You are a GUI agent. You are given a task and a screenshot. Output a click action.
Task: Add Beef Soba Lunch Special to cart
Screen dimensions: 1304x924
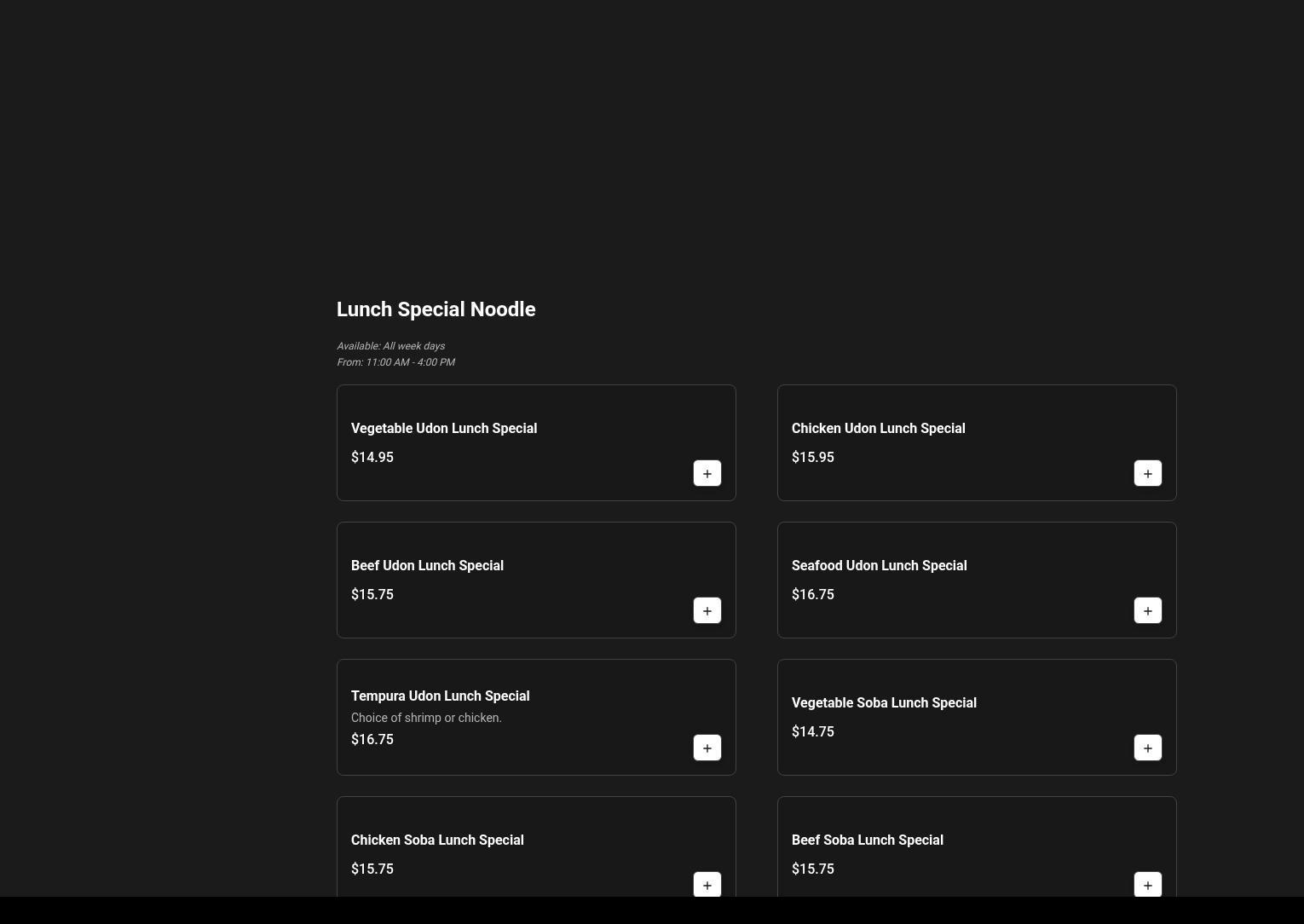tap(1147, 884)
